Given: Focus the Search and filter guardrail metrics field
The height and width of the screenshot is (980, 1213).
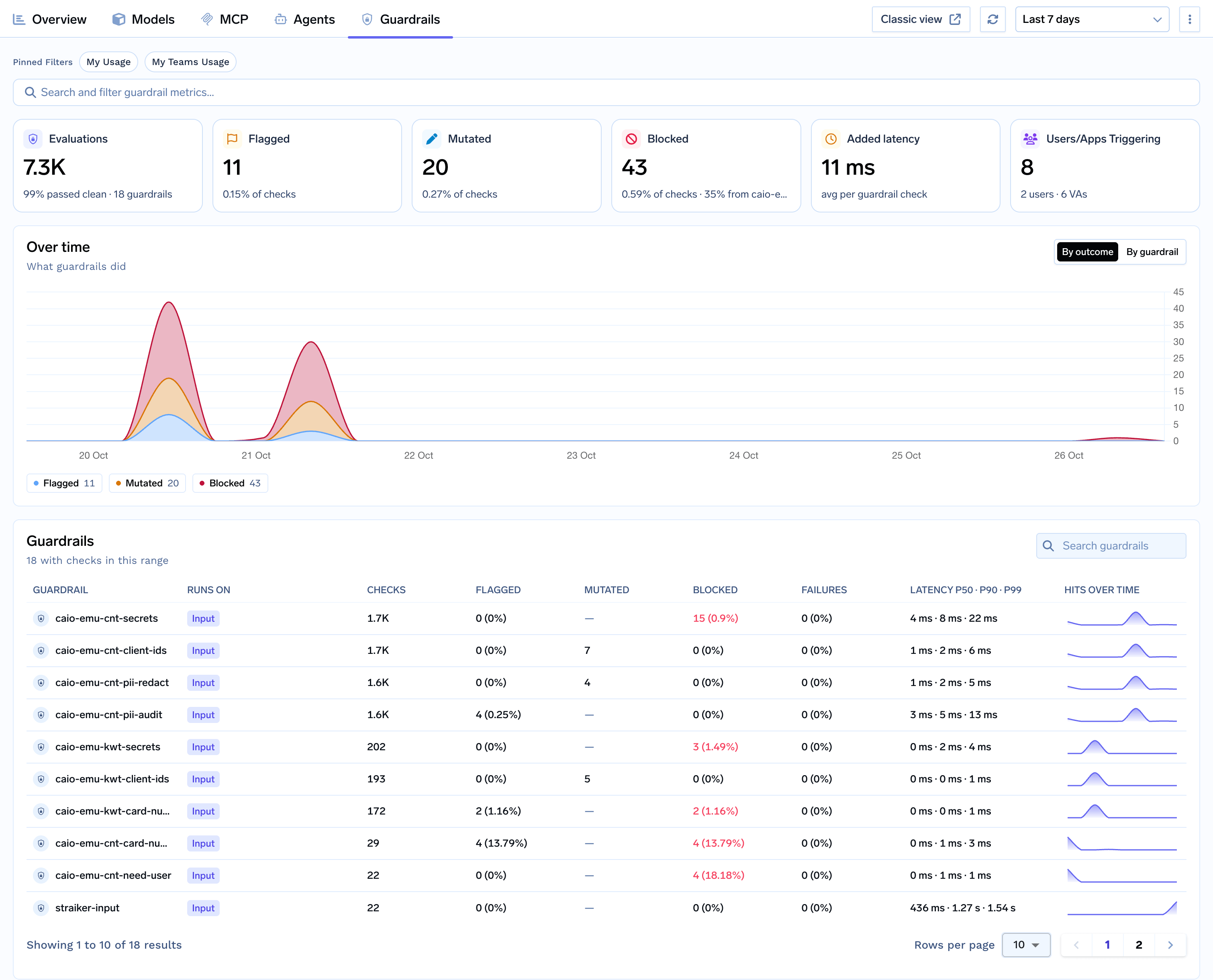Looking at the screenshot, I should pyautogui.click(x=606, y=93).
